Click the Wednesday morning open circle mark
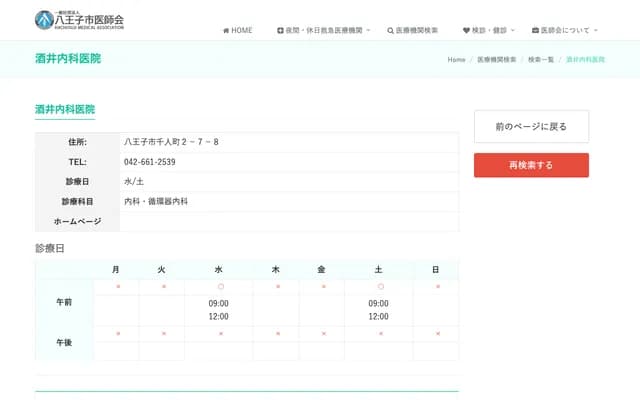640x400 pixels. [219, 287]
